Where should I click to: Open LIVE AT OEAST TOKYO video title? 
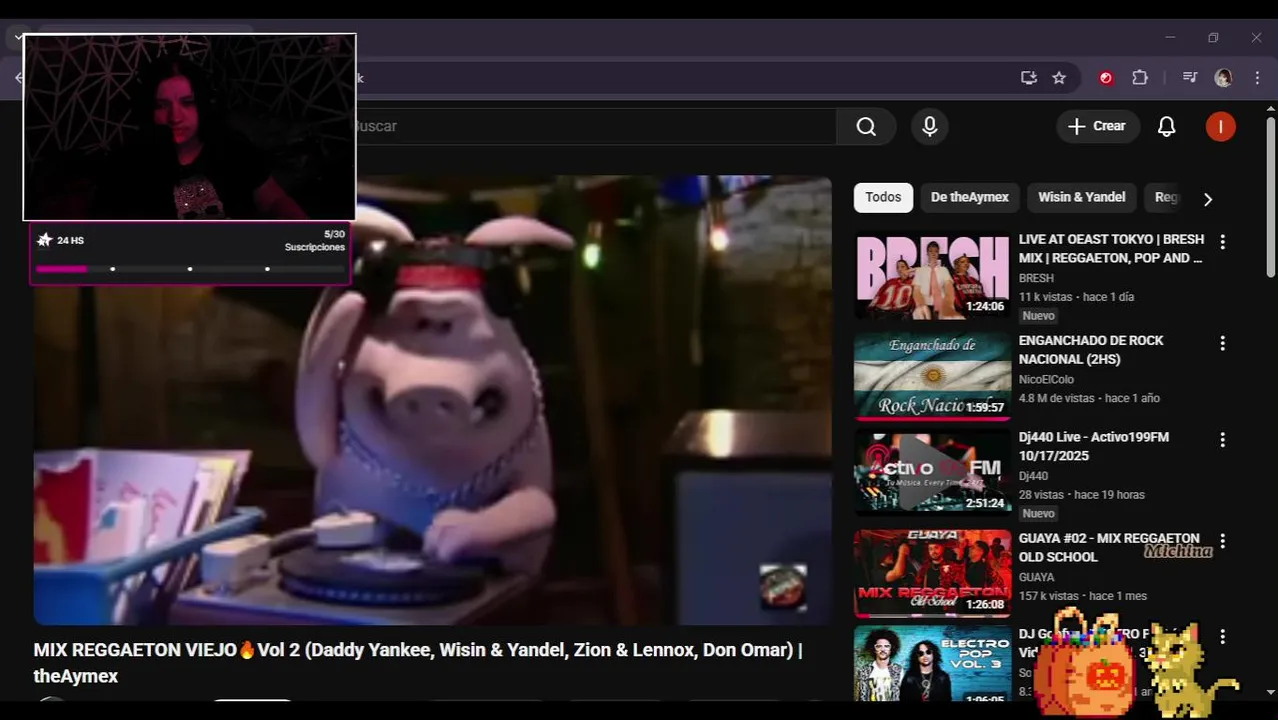(1111, 248)
